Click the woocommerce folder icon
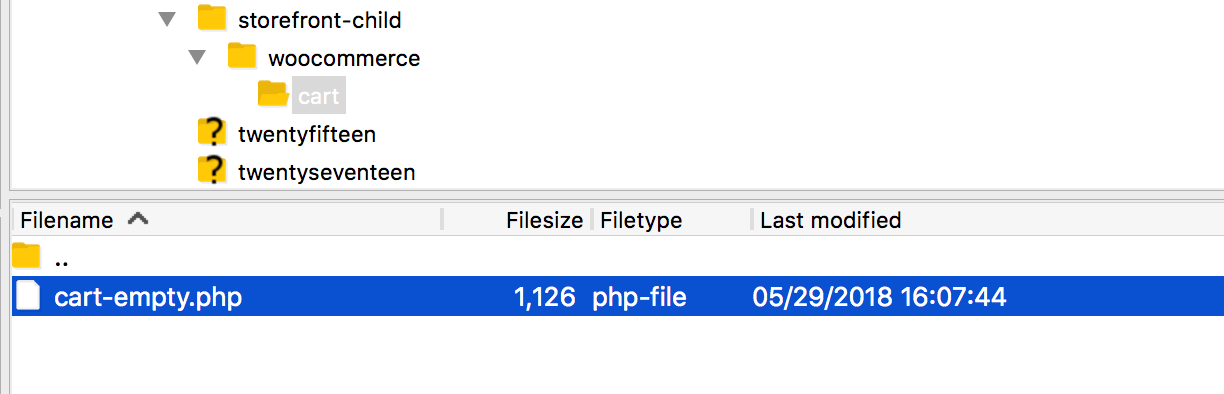 click(x=242, y=57)
